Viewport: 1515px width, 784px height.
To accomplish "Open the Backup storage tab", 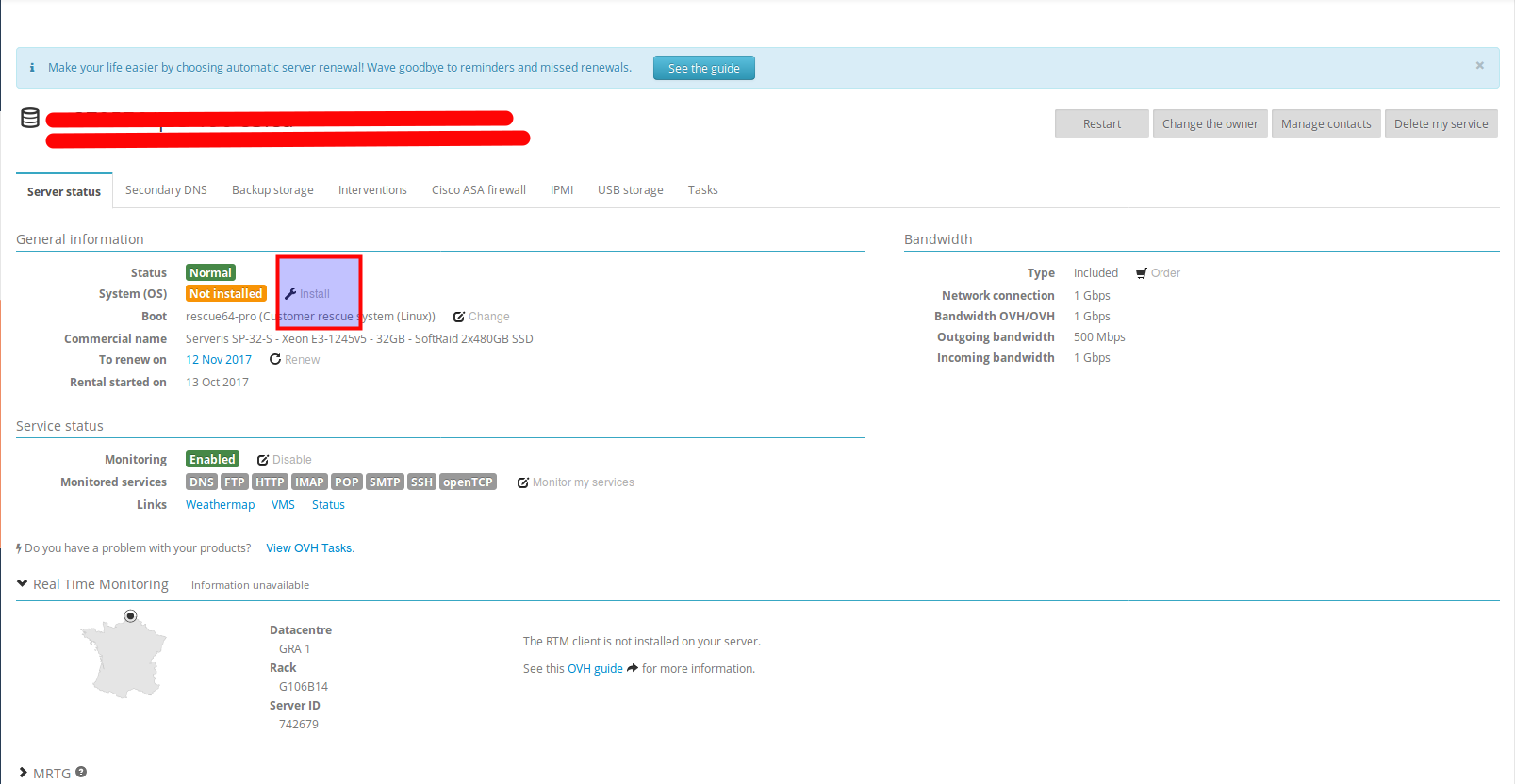I will (x=272, y=190).
